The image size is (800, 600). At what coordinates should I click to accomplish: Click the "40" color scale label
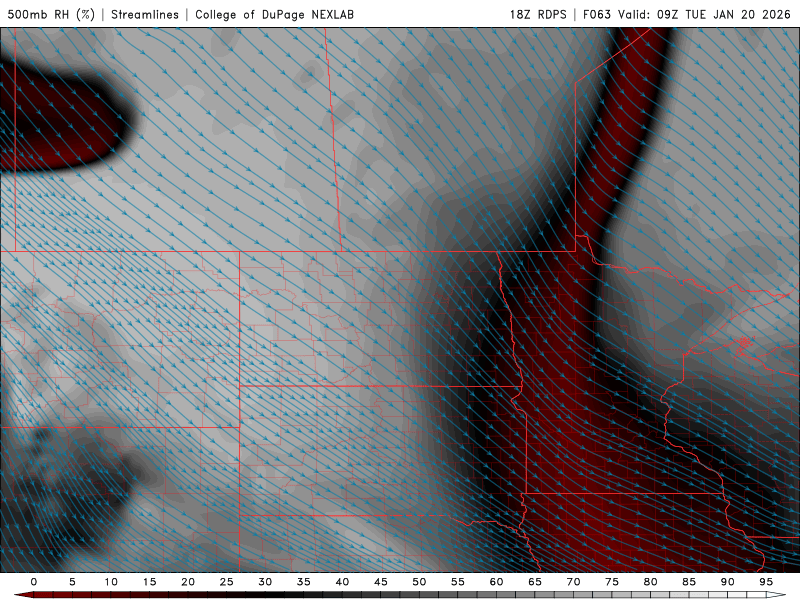[x=342, y=582]
